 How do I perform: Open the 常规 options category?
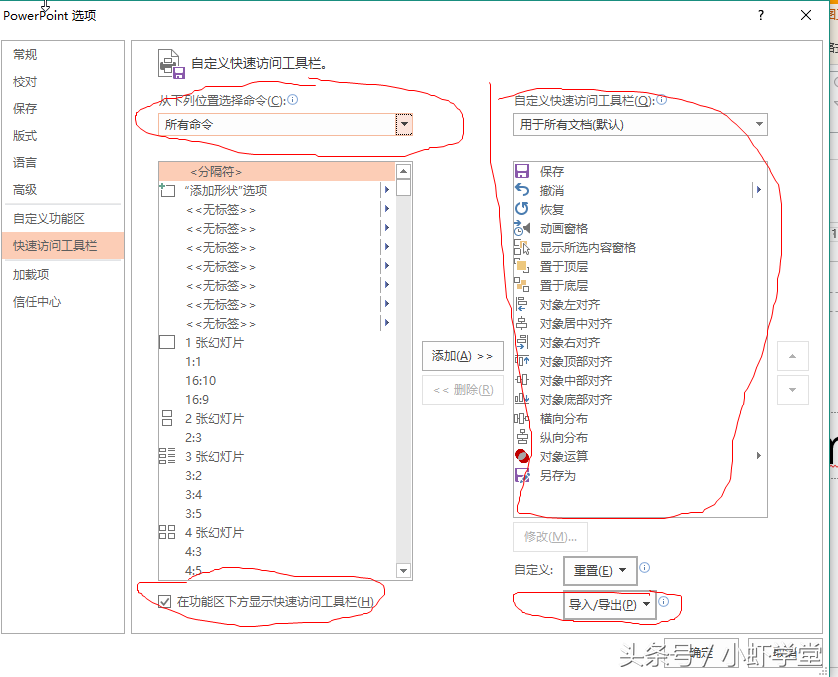click(63, 55)
